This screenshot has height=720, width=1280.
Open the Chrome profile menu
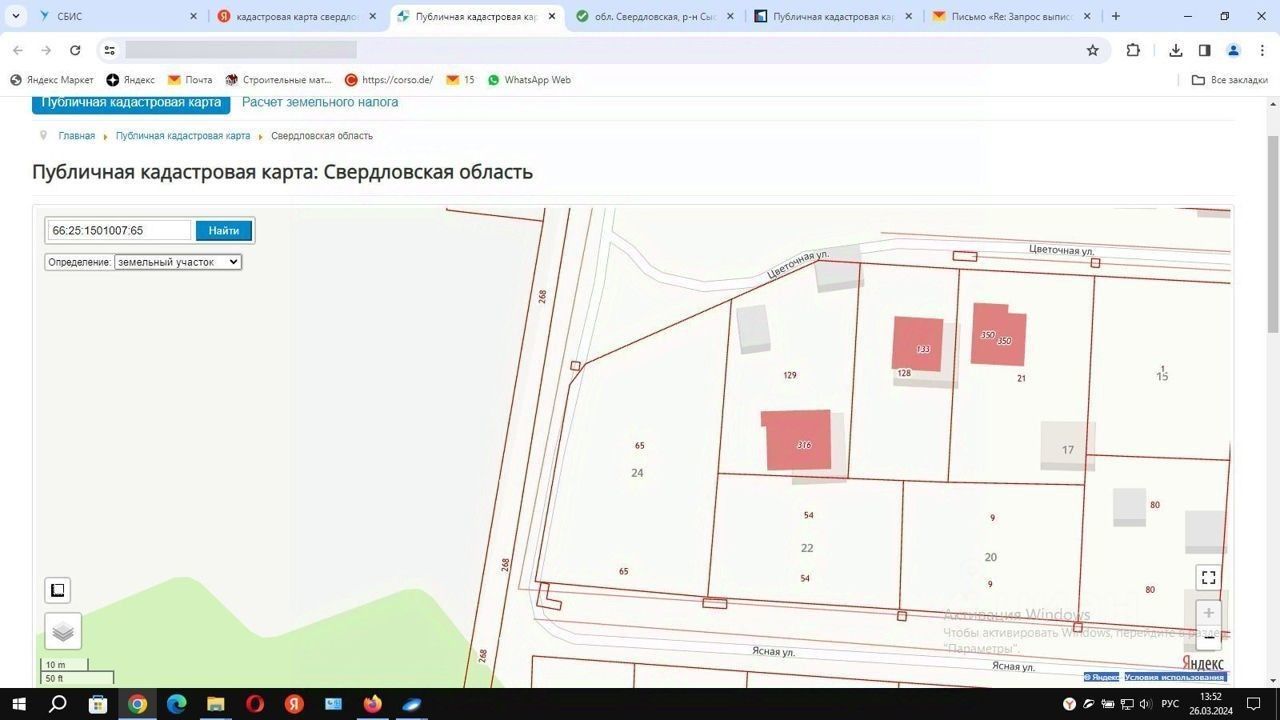1233,50
